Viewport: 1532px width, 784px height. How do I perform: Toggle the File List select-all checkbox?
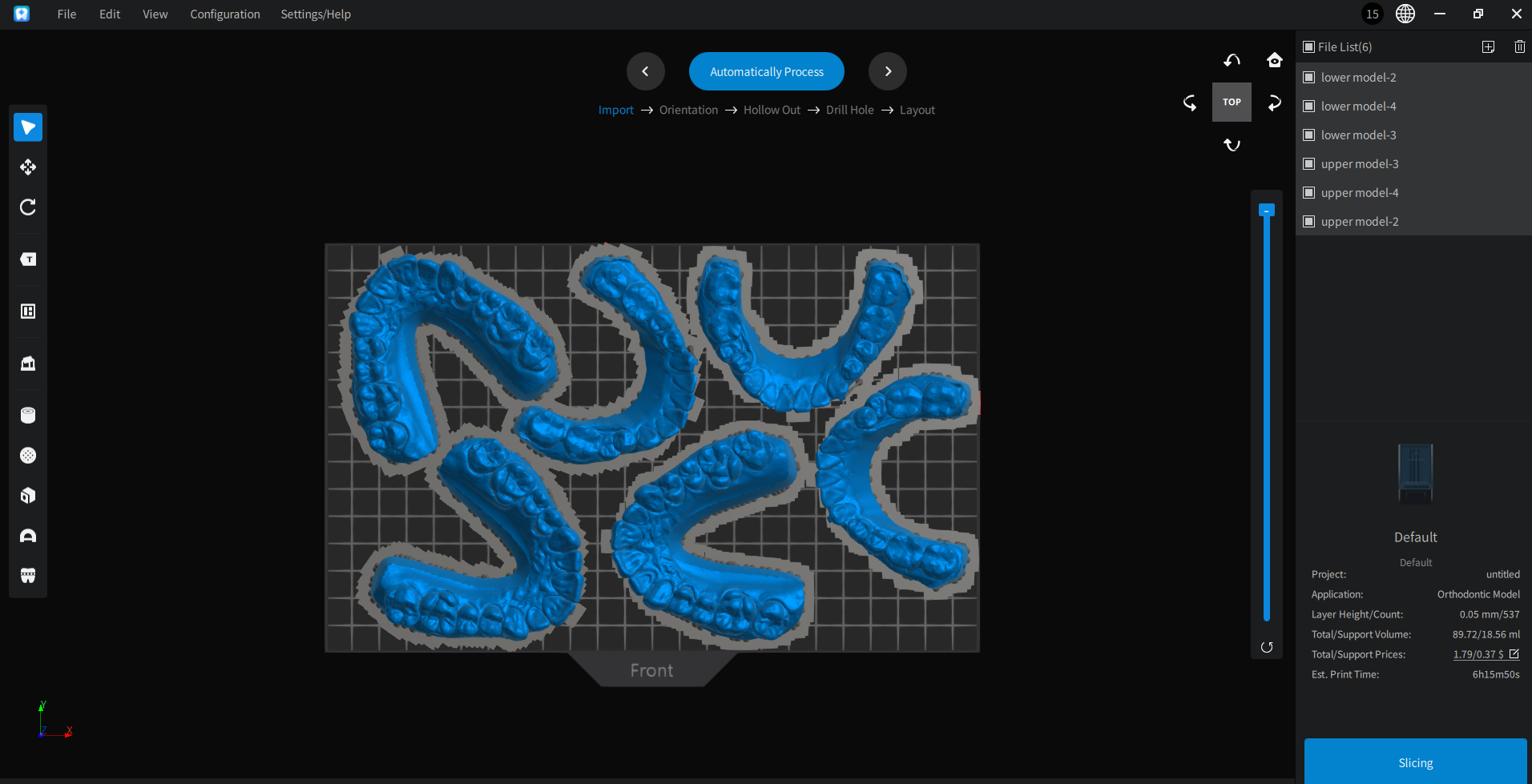click(x=1309, y=47)
